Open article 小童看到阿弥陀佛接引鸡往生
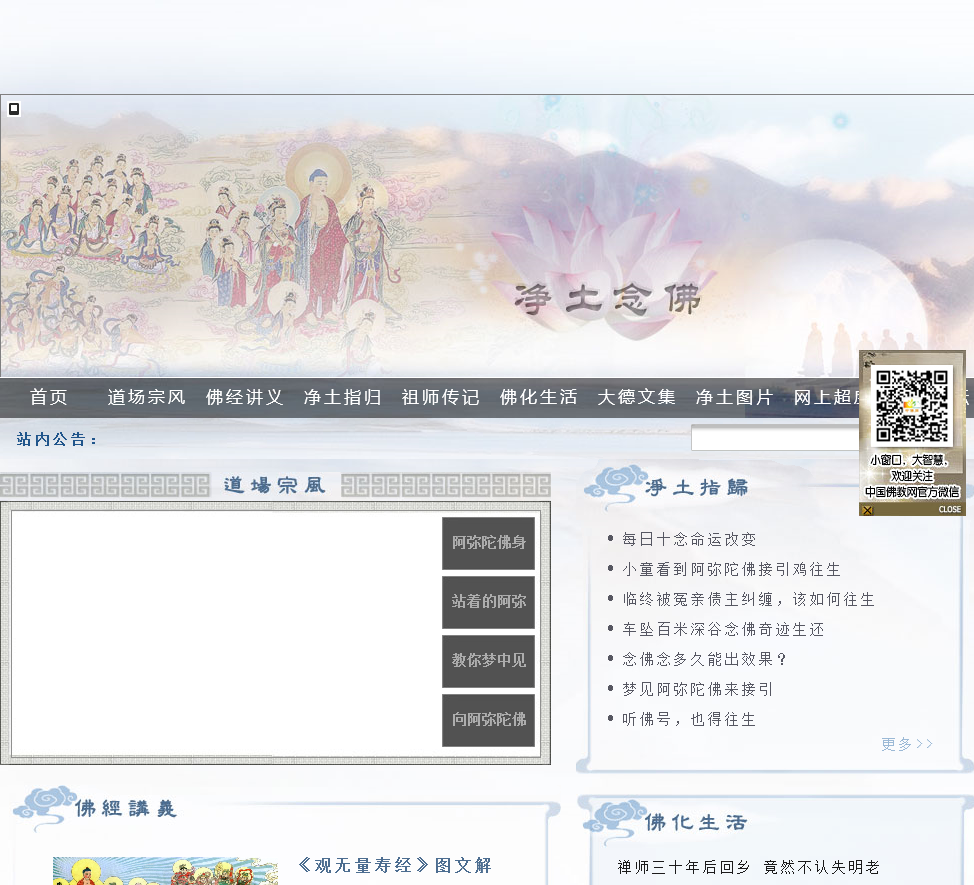The width and height of the screenshot is (974, 885). [x=731, y=570]
